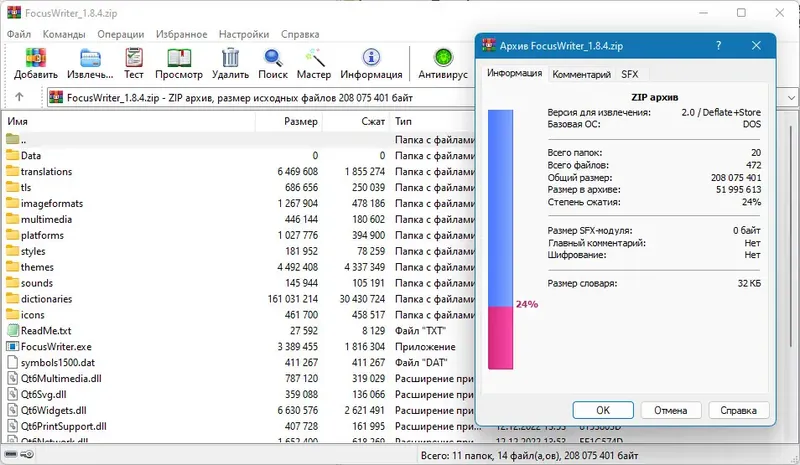This screenshot has width=800, height=465.
Task: Open the address bar dropdown arrow
Action: click(791, 97)
